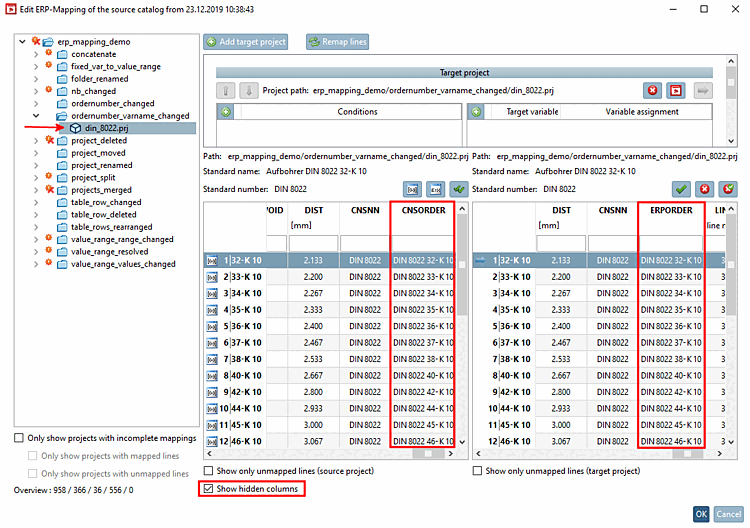Click the CNSORDER column header
The image size is (750, 528).
[423, 211]
